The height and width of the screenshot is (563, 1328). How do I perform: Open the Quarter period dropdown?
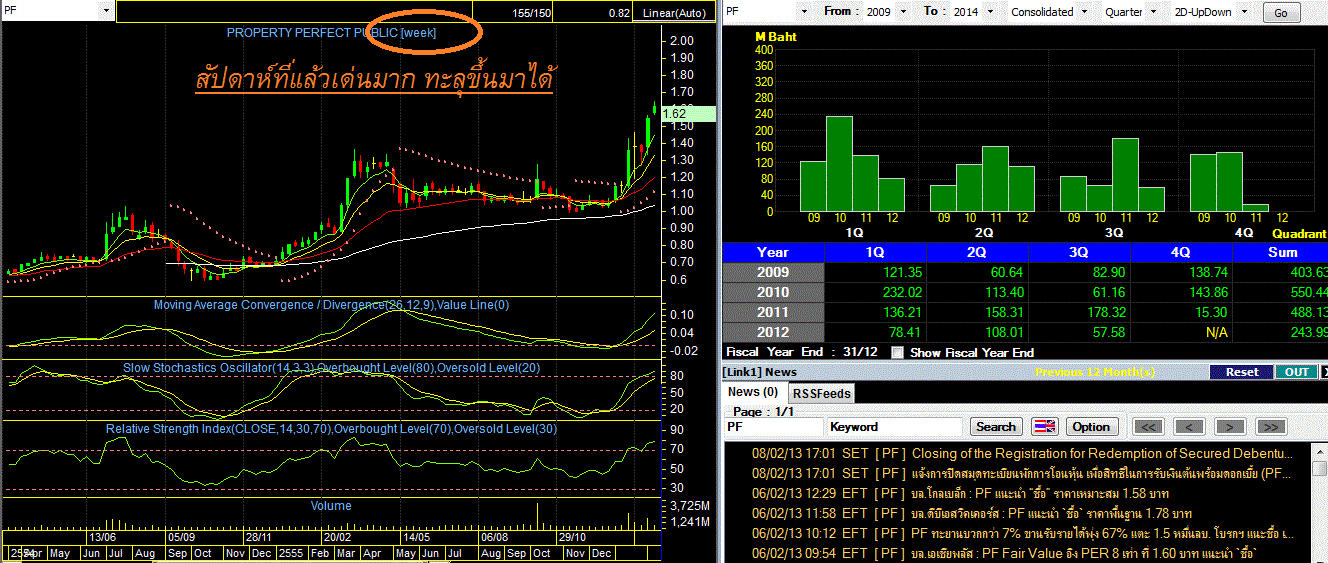coord(1154,12)
